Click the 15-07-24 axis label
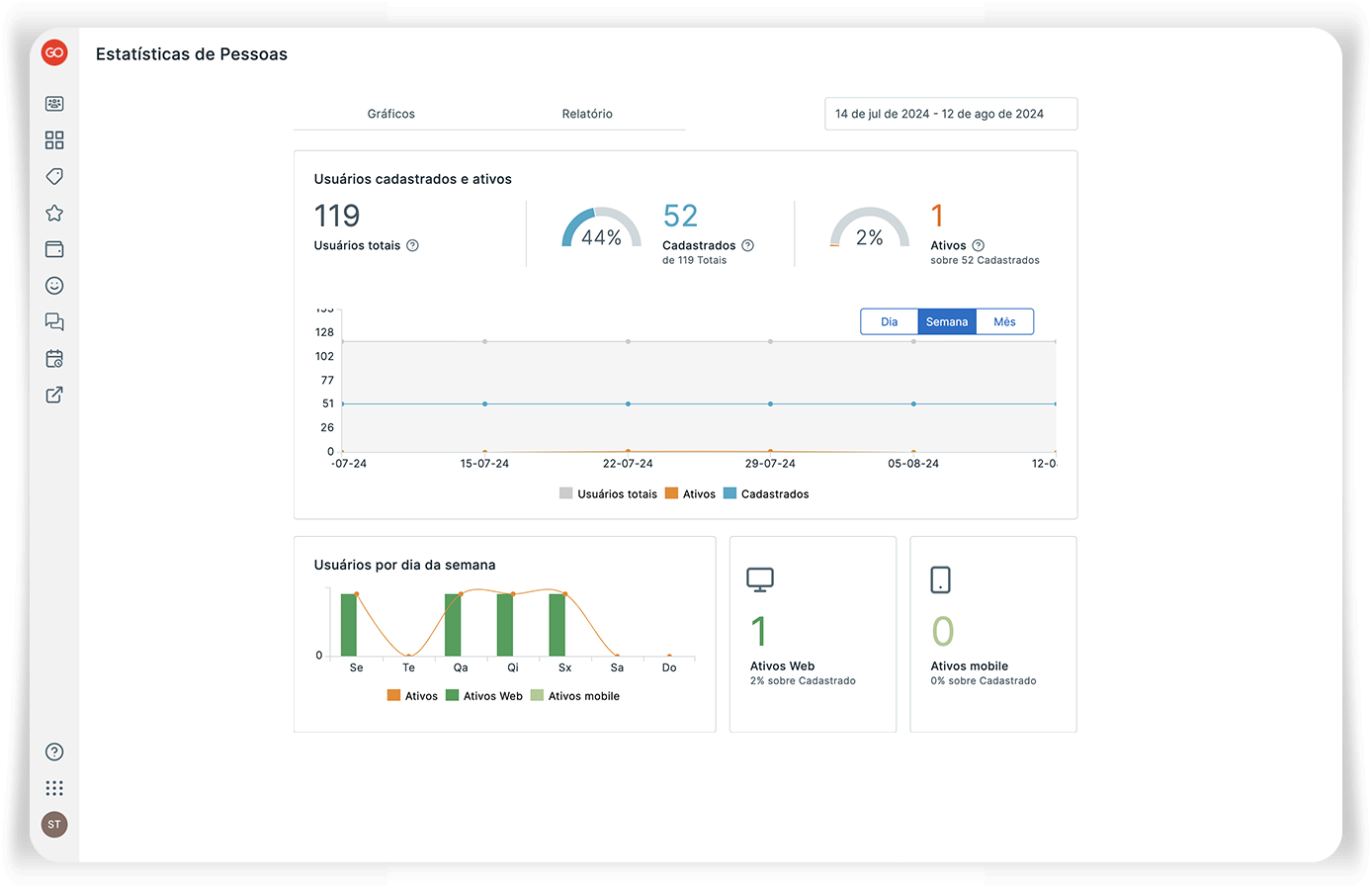 (484, 463)
